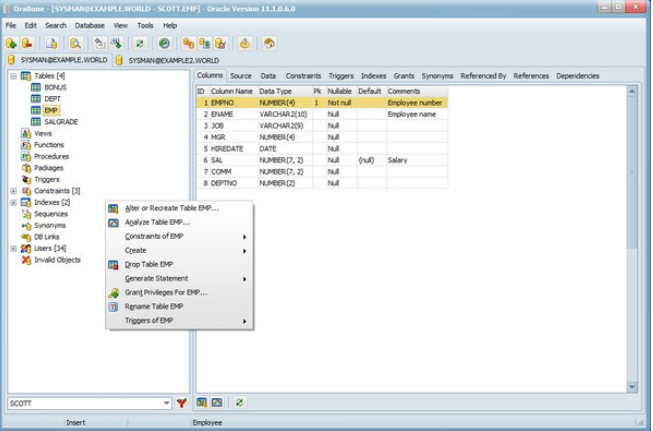Click the Salary comment cell
Viewport: 653px width, 431px height.
[417, 160]
